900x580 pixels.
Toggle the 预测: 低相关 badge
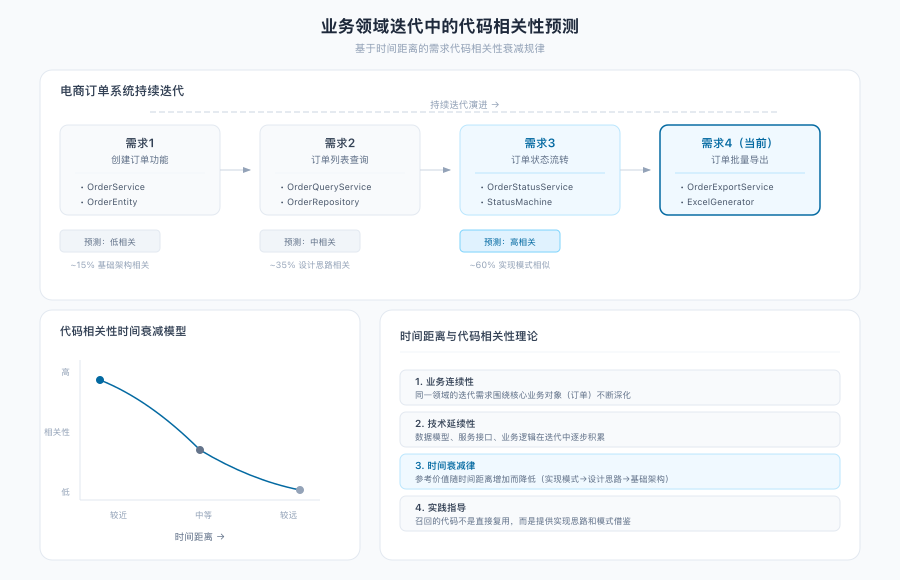pyautogui.click(x=110, y=241)
